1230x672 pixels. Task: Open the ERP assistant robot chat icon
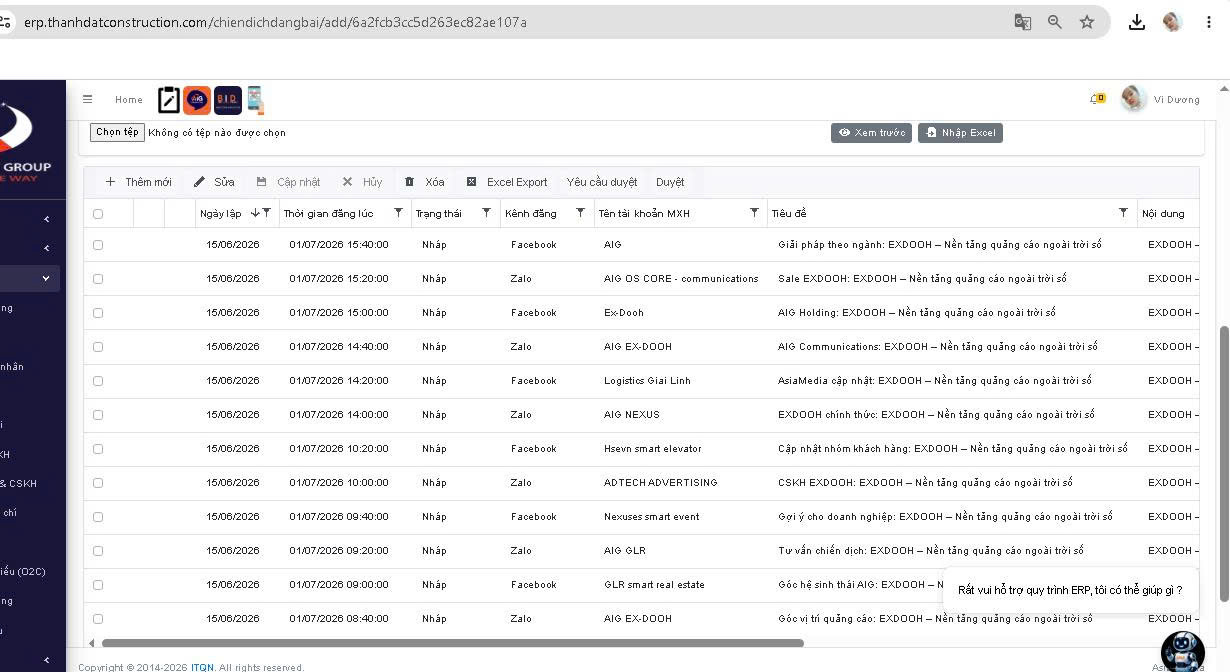tap(1183, 650)
